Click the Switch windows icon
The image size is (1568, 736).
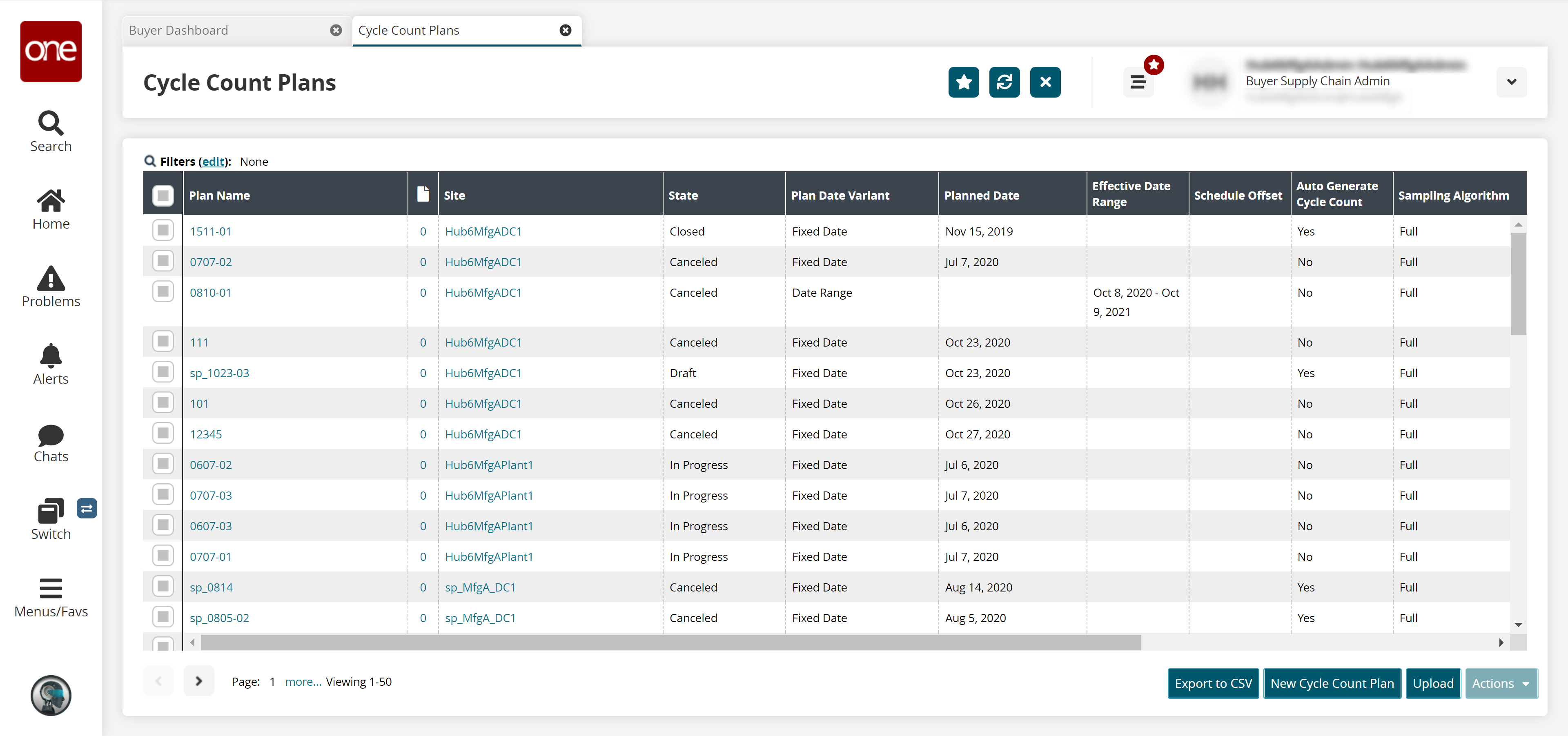[x=51, y=511]
